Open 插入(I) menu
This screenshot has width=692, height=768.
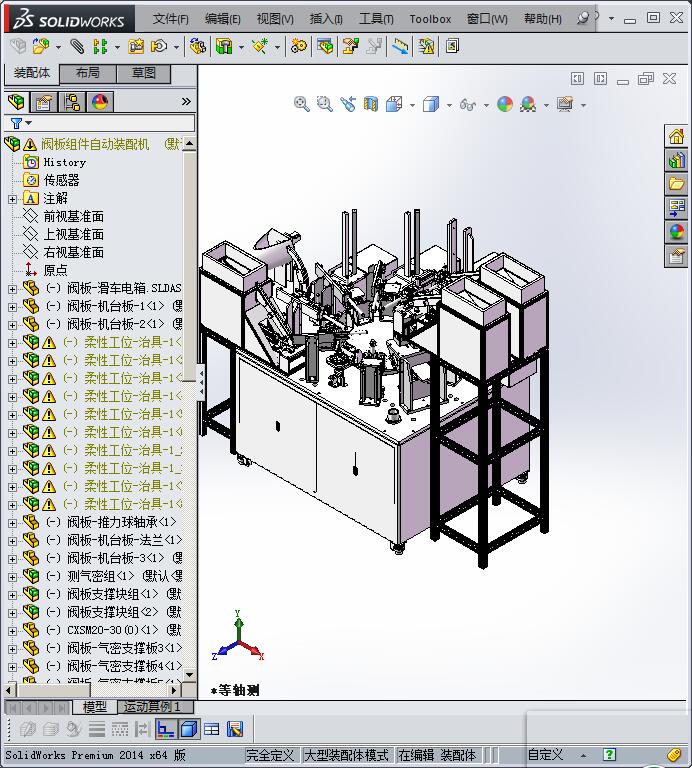click(326, 19)
